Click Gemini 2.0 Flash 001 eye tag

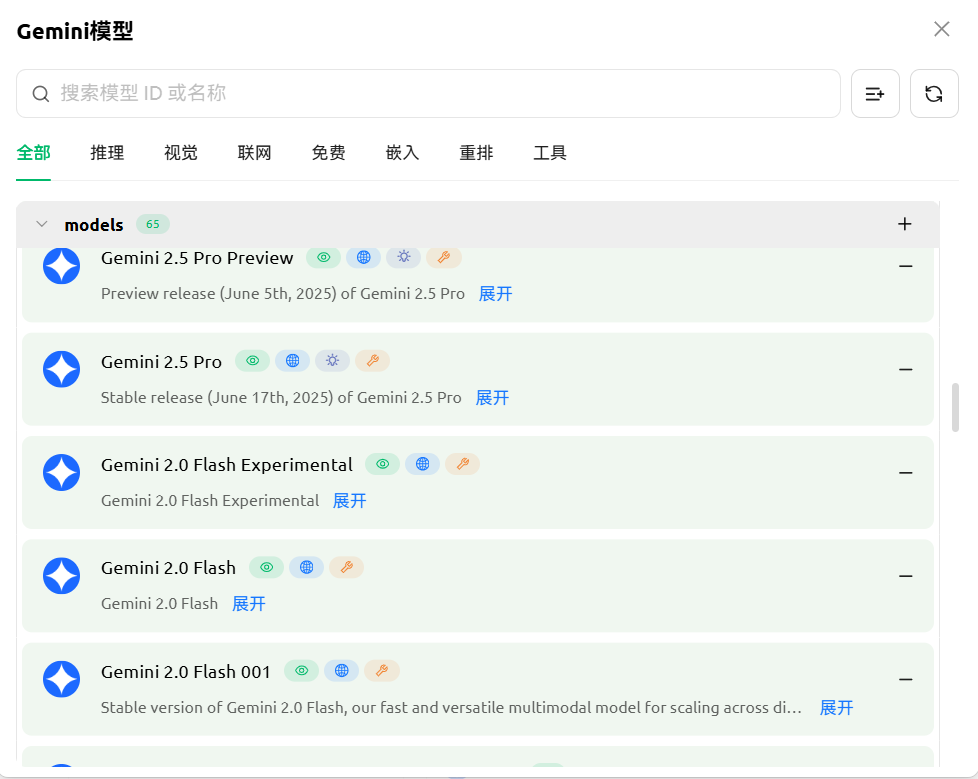coord(301,671)
